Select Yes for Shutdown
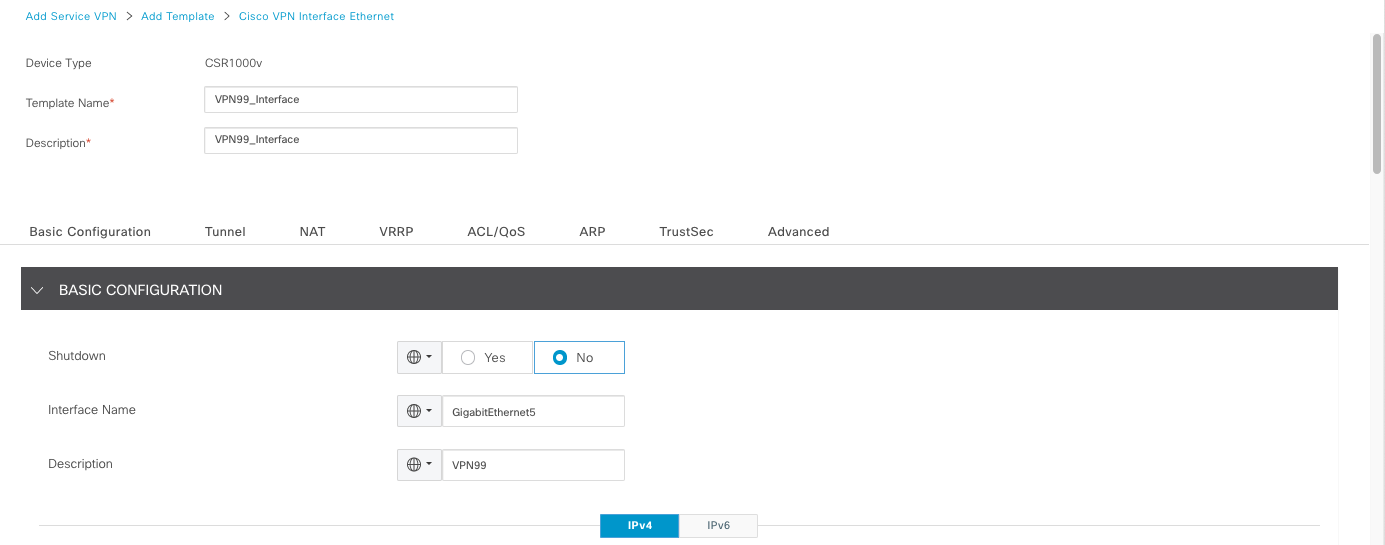This screenshot has height=545, width=1385. point(468,358)
